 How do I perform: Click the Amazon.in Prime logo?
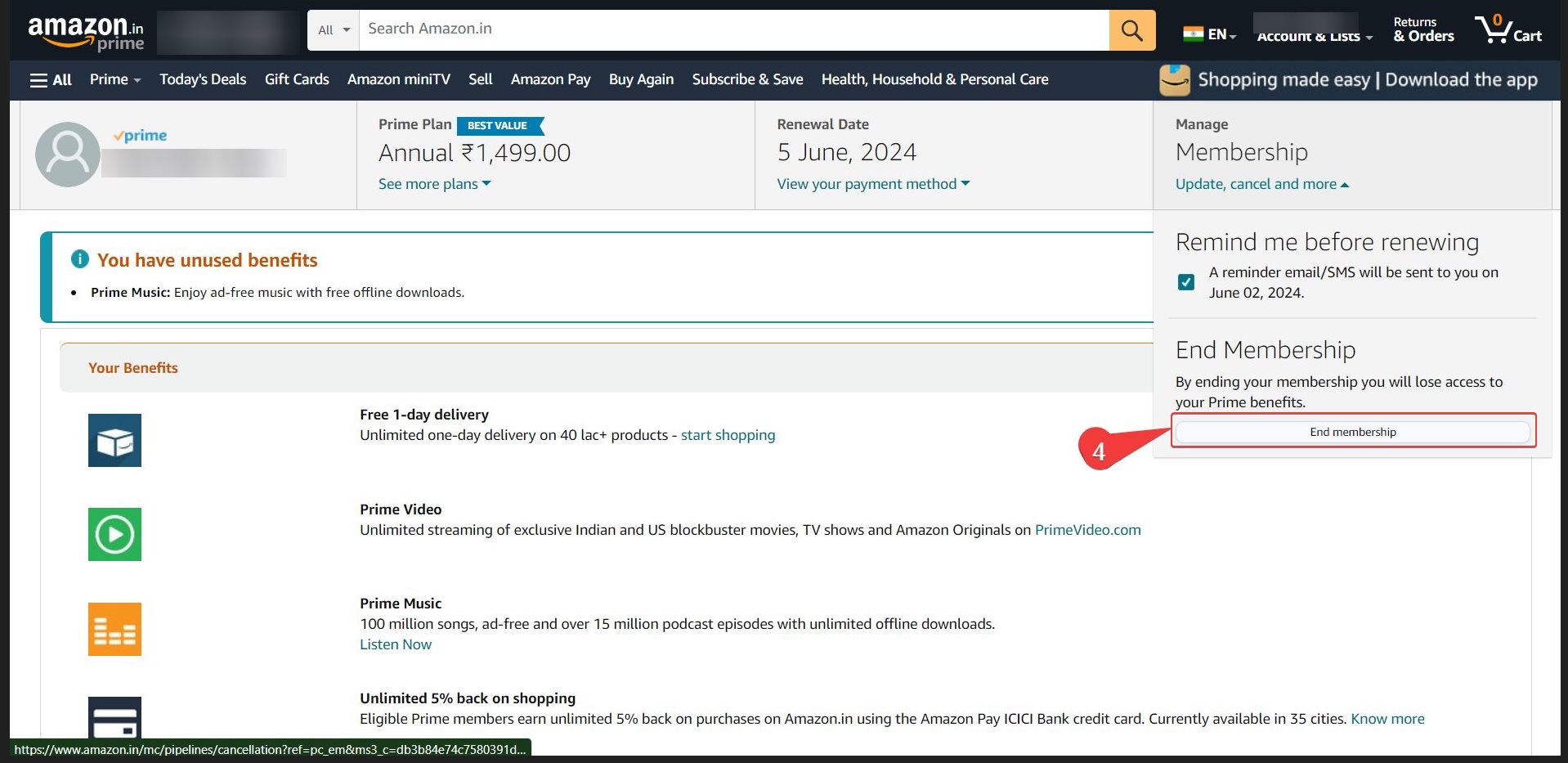click(85, 30)
